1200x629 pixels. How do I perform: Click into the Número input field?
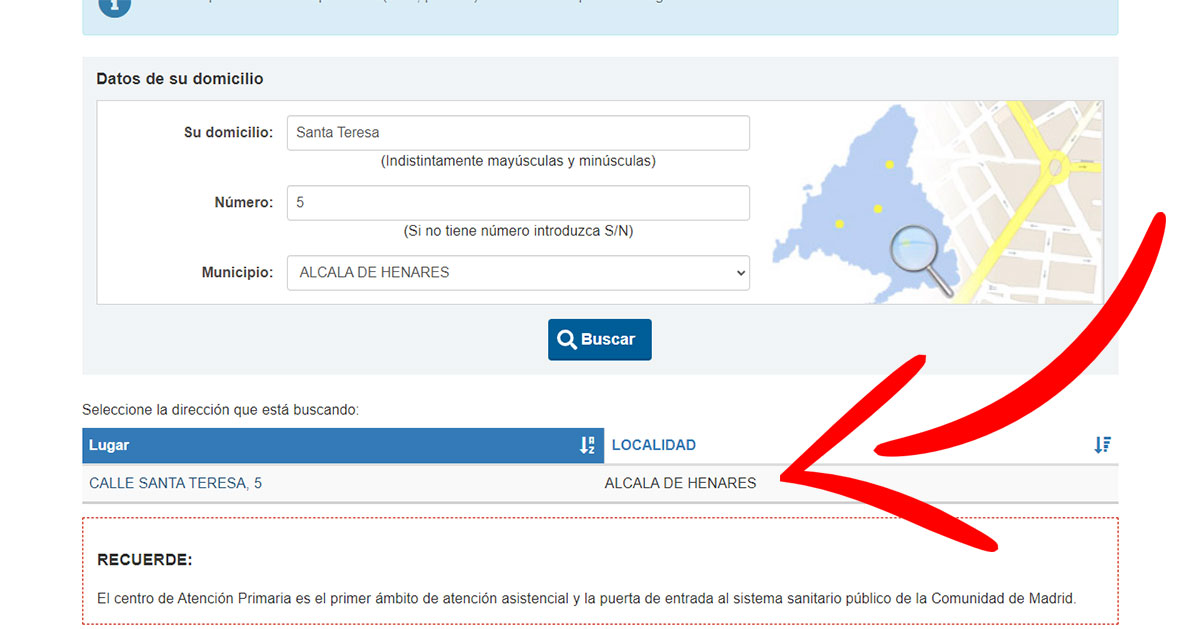(x=518, y=203)
